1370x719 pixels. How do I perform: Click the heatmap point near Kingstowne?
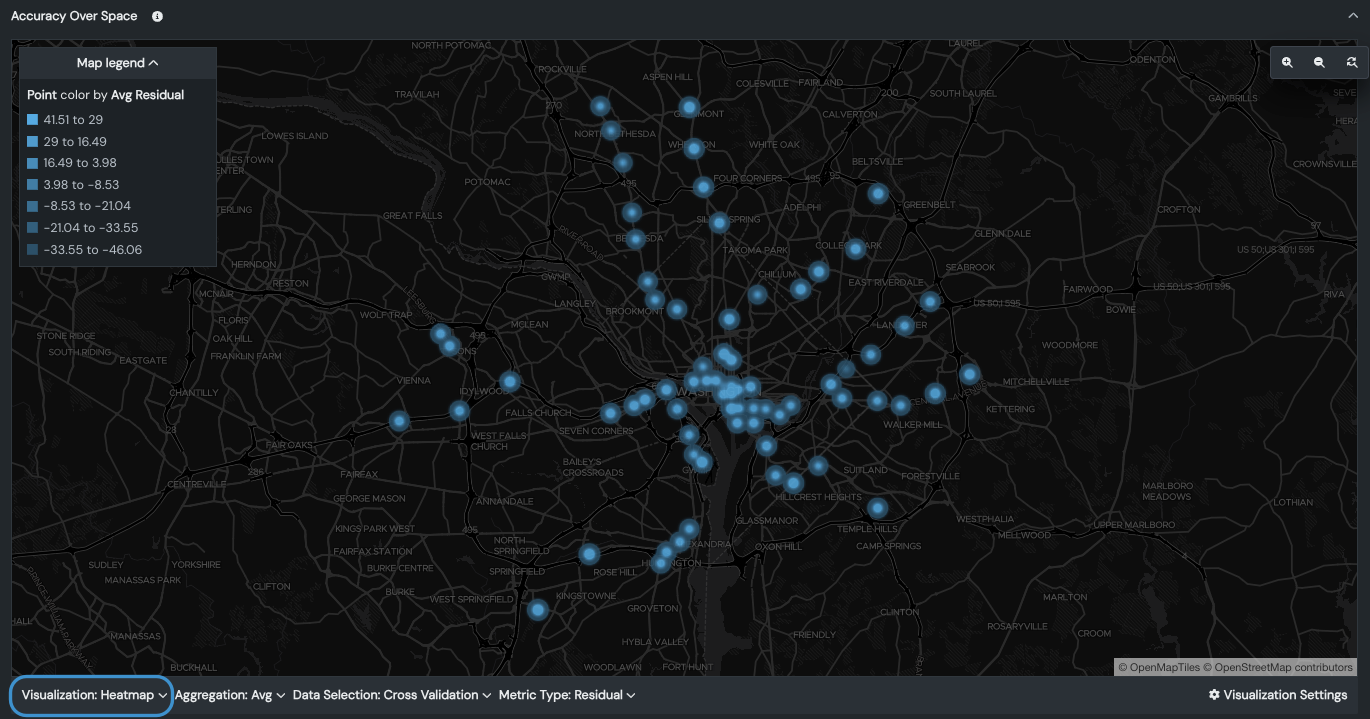(x=538, y=609)
